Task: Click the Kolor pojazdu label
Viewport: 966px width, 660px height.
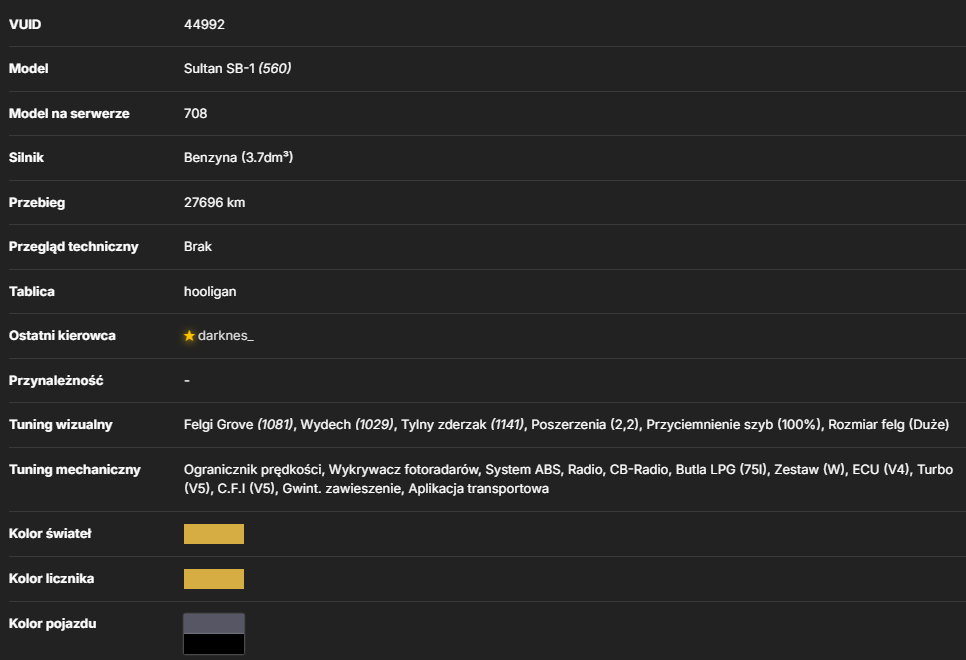Action: click(52, 624)
